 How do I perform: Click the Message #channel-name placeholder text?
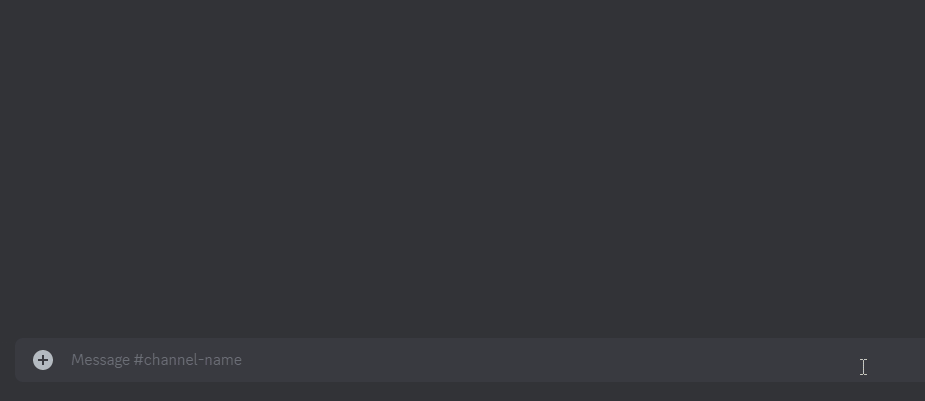156,360
